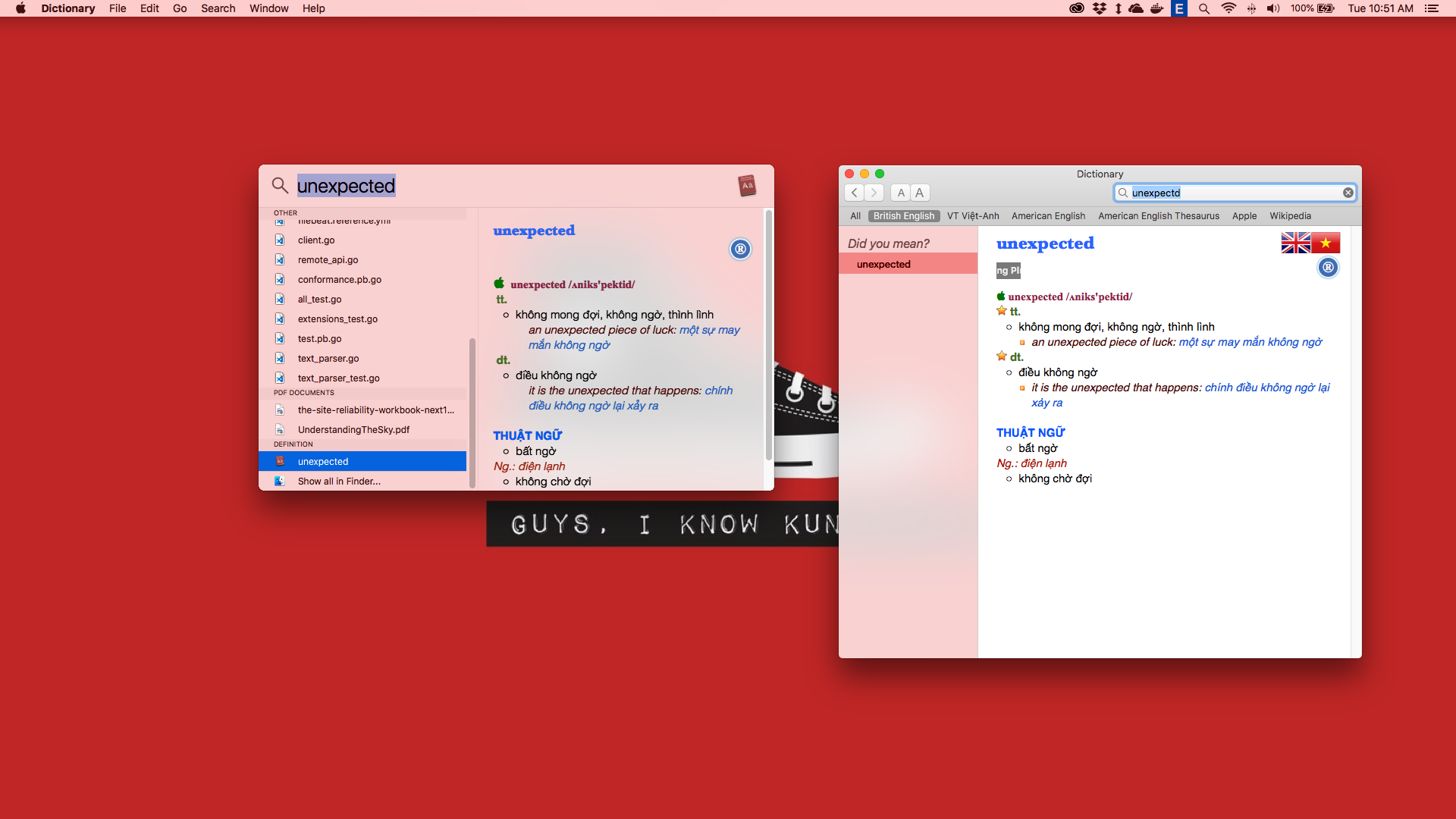The height and width of the screenshot is (819, 1456).
Task: Click the Dictionary book icon in Spotlight
Action: (x=747, y=185)
